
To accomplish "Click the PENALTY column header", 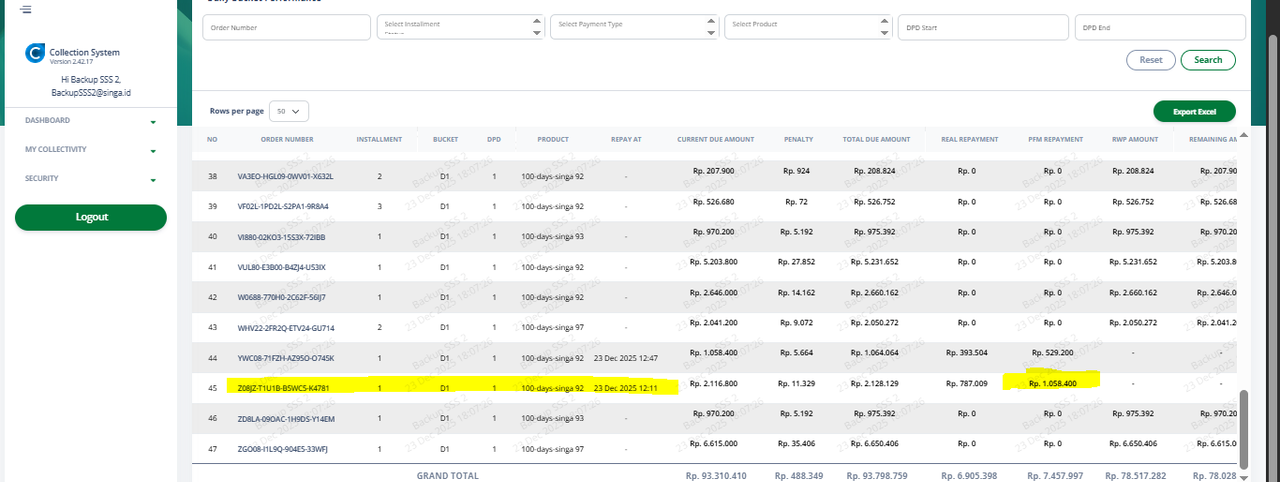I will 799,139.
